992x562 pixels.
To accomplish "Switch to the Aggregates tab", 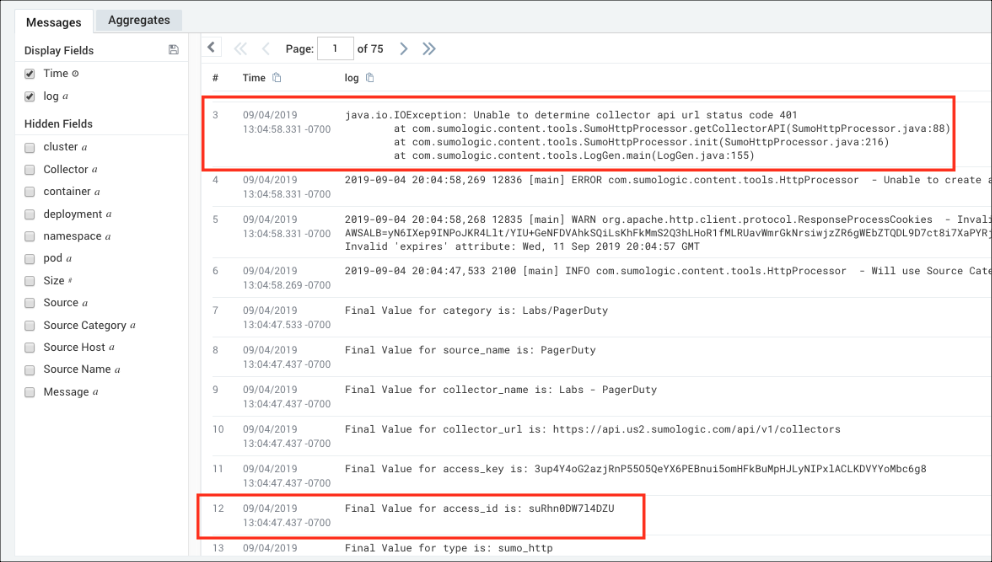I will click(139, 20).
